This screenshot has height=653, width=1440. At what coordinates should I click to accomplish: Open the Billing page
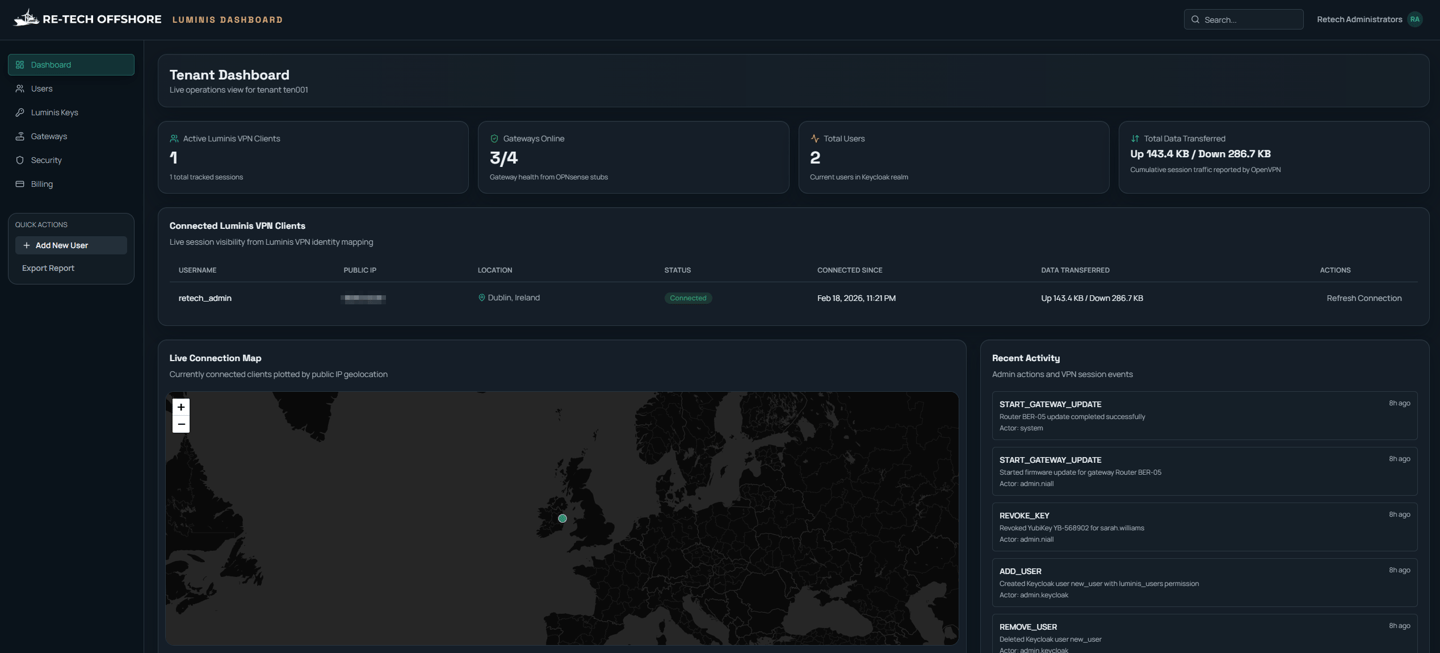pos(42,184)
